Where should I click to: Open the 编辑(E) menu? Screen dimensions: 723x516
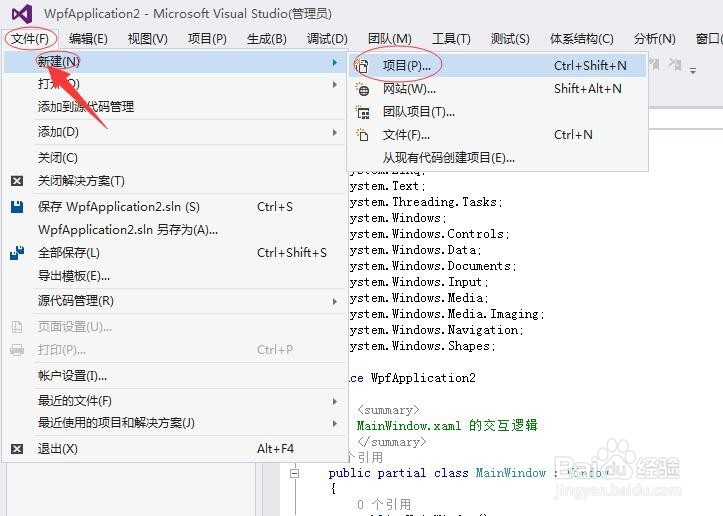click(x=88, y=39)
